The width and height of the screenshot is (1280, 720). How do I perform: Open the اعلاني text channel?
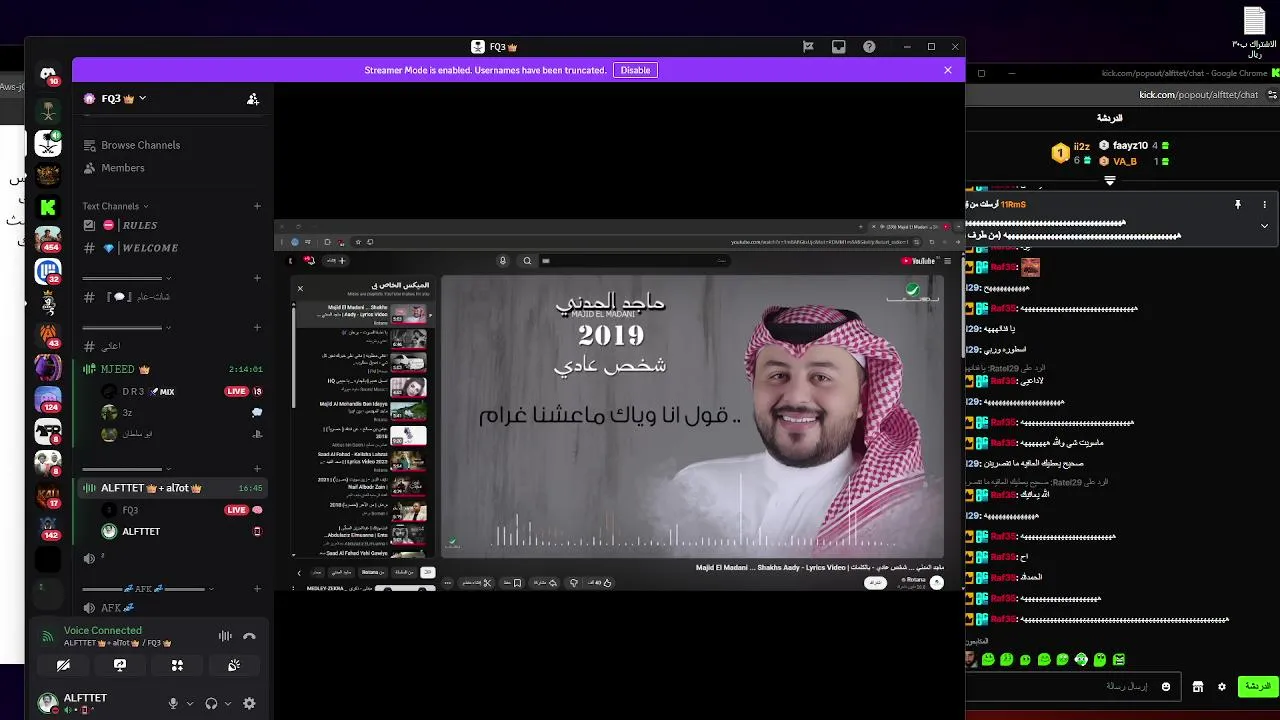click(170, 346)
